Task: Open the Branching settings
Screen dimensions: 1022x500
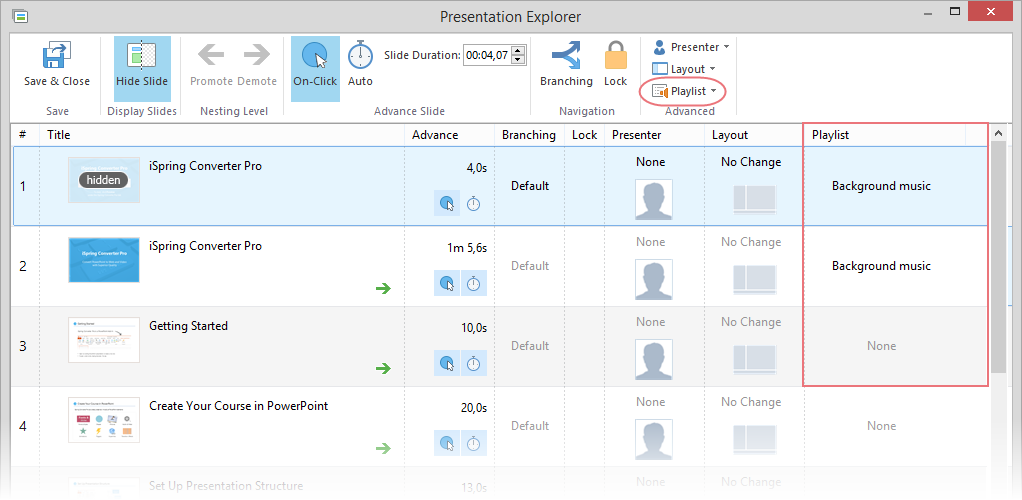Action: tap(566, 65)
